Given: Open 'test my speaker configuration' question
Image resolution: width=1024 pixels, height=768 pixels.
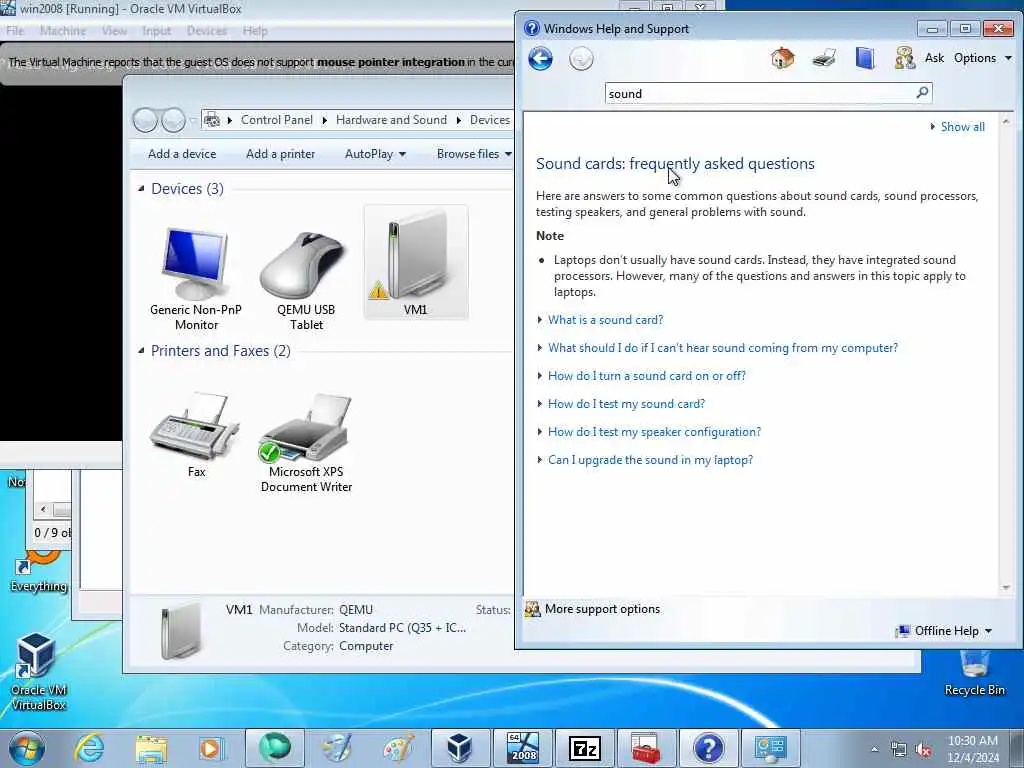Looking at the screenshot, I should point(654,432).
